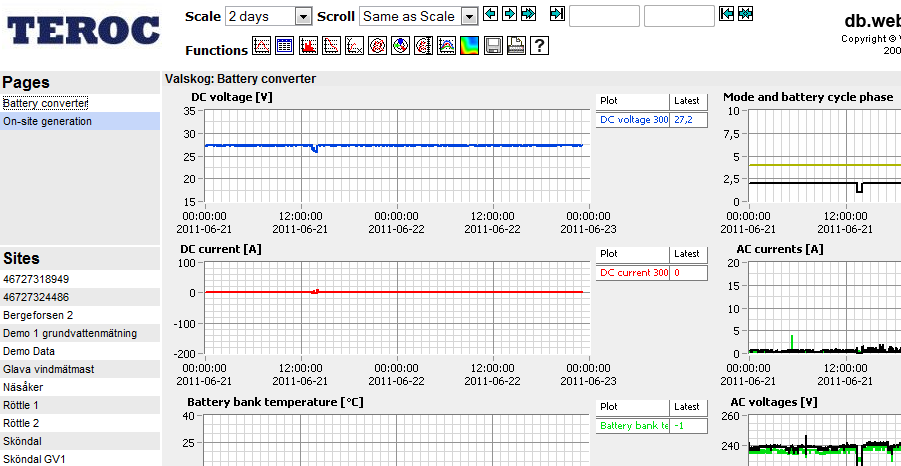Click the scroll left arrow icon
The width and height of the screenshot is (901, 466).
click(x=490, y=13)
